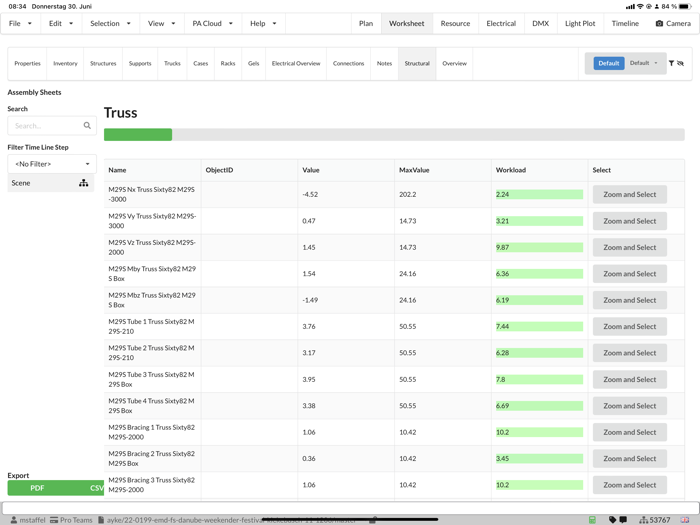Export the sheet as CSV
Screen dimensions: 700x525
pos(97,488)
